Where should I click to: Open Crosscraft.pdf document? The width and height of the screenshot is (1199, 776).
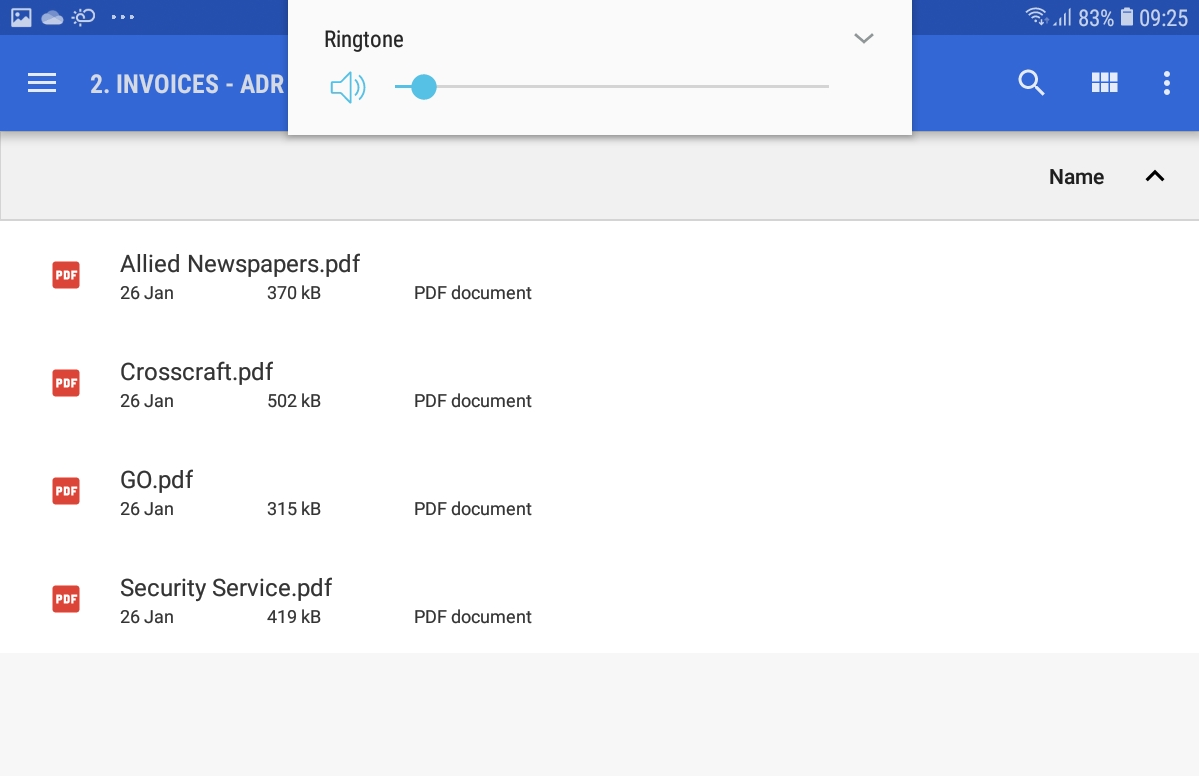[x=197, y=373]
